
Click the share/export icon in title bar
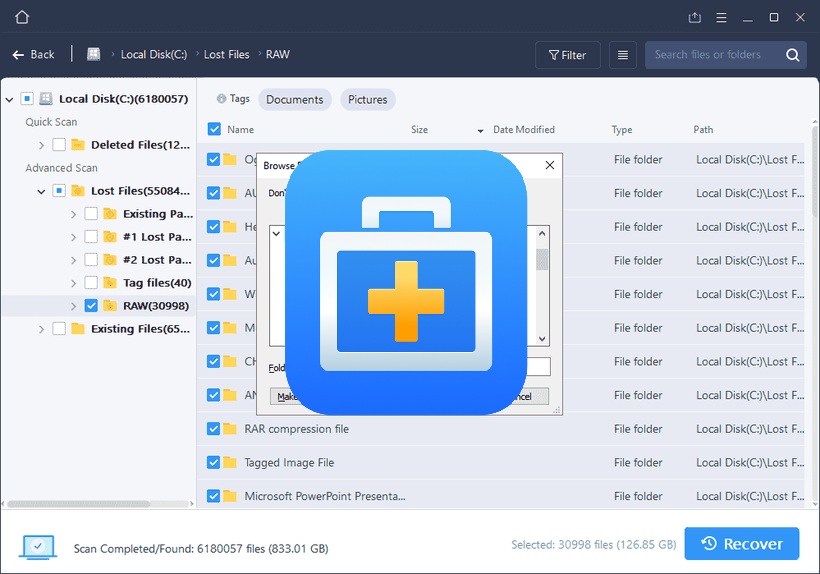point(695,17)
